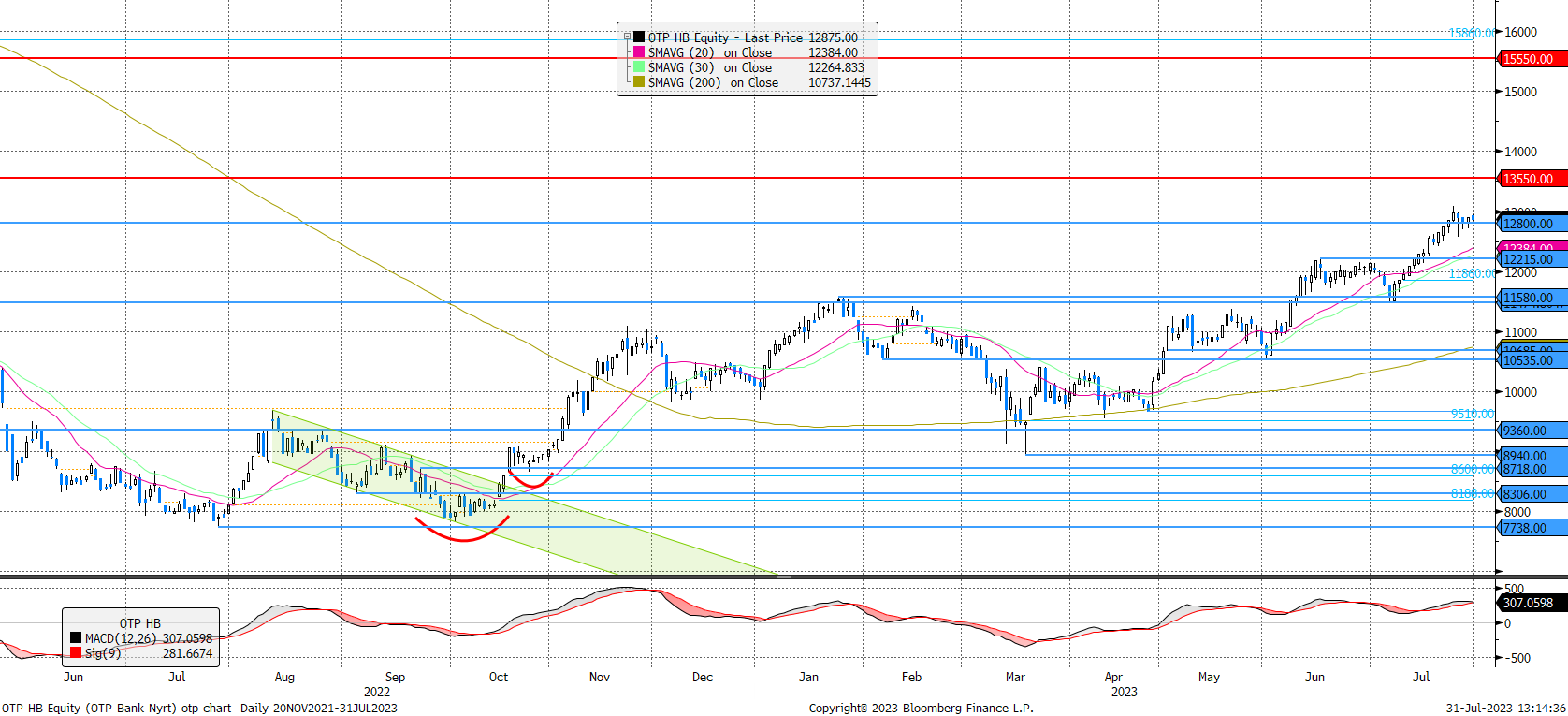1568x716 pixels.
Task: Click the cyan 8600.00 level text
Action: tap(1473, 469)
